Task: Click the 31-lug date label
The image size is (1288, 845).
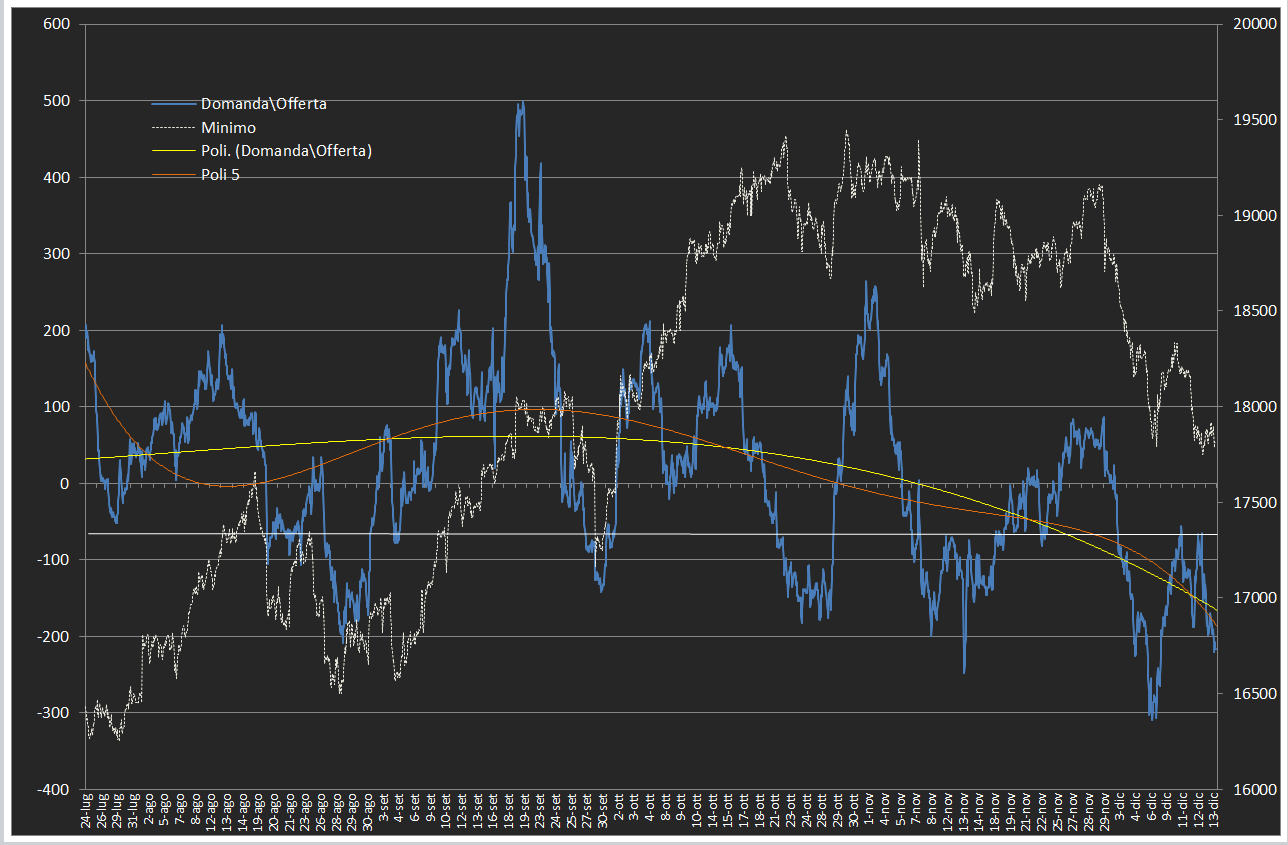Action: (x=133, y=811)
